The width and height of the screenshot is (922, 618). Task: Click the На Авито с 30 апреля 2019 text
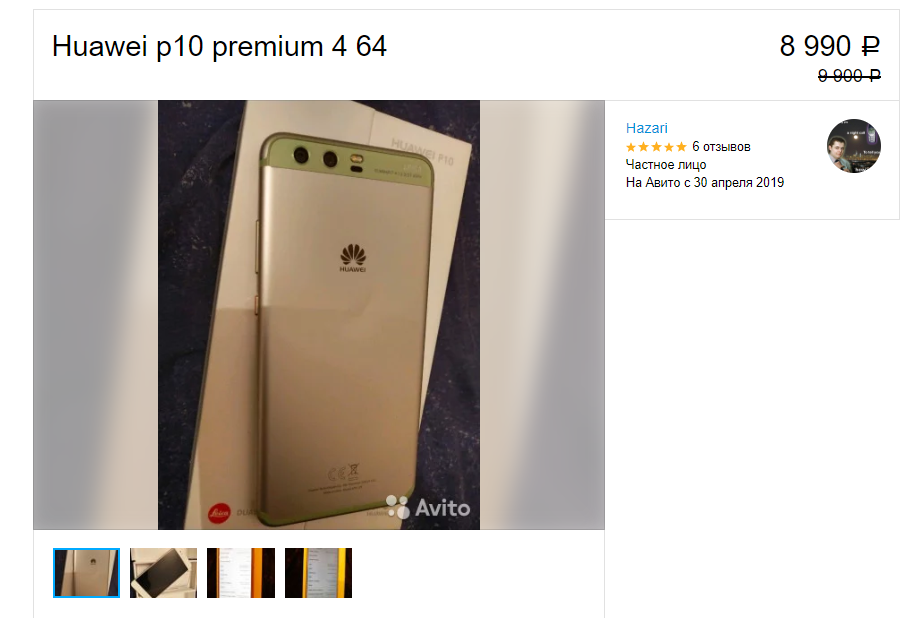[x=704, y=183]
